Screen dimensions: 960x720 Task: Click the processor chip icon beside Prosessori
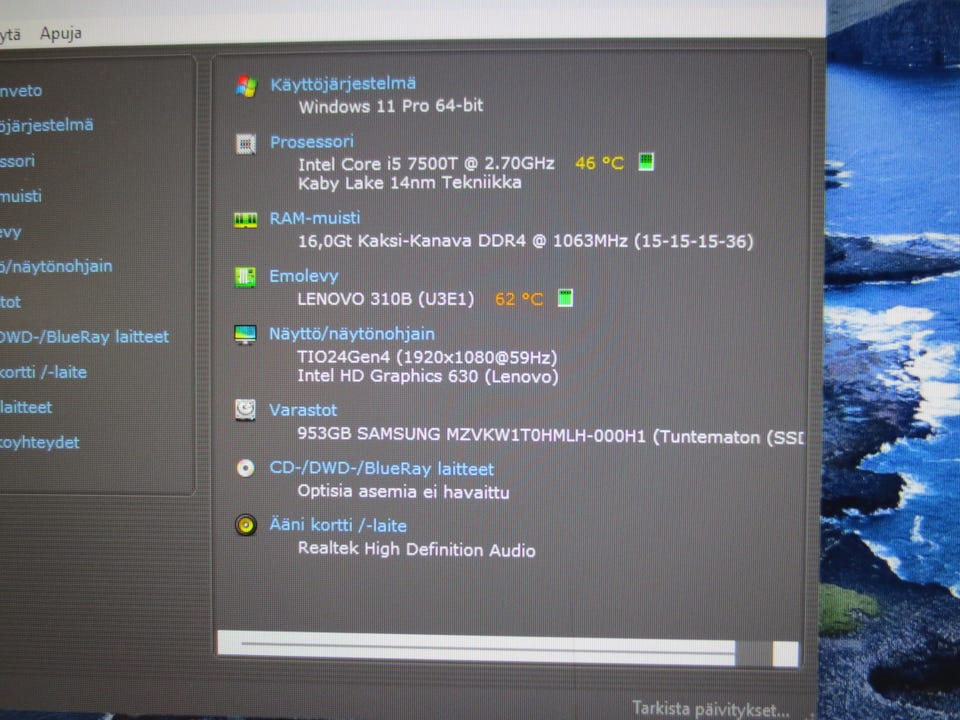click(246, 144)
